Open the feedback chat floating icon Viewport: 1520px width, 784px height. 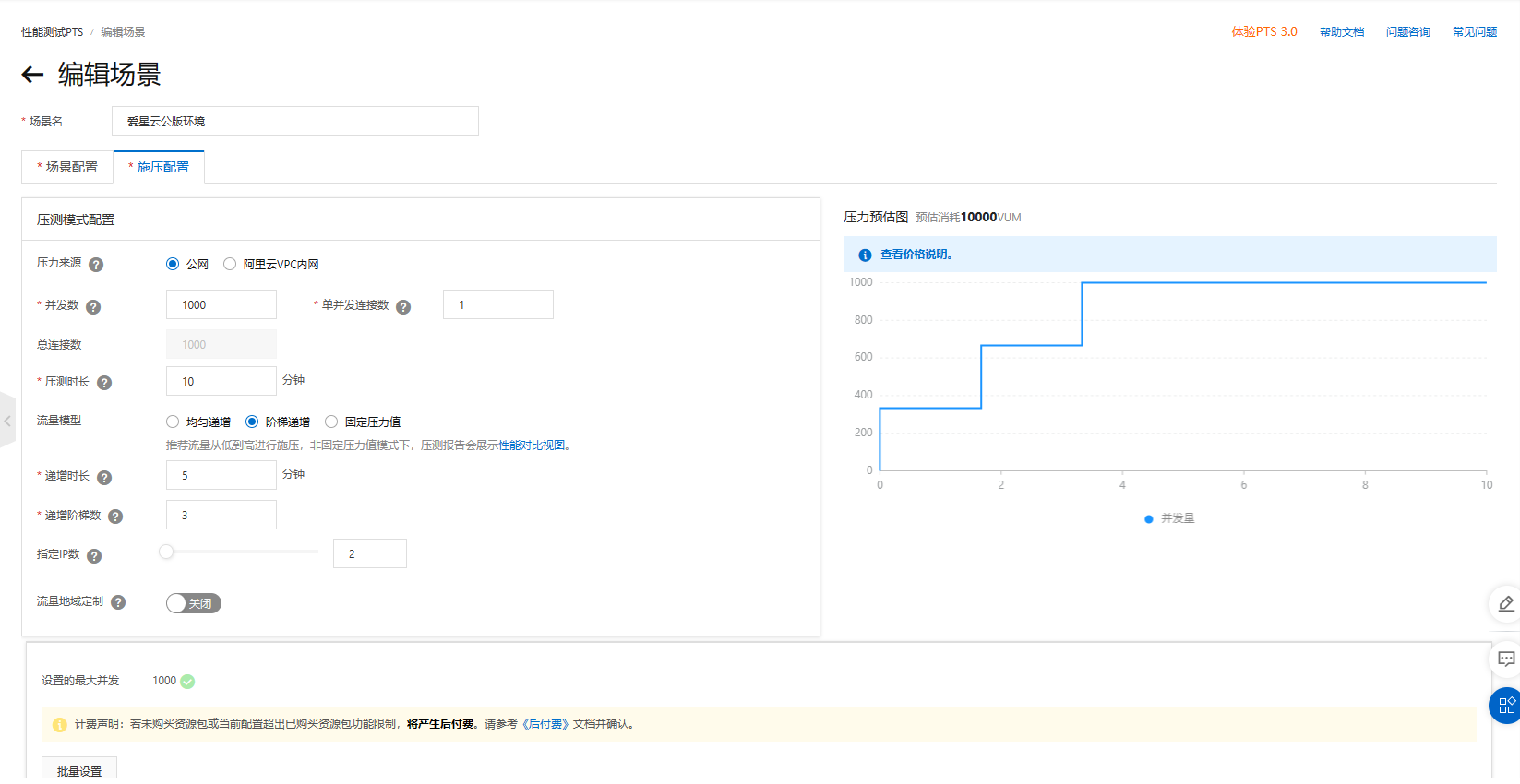click(x=1506, y=659)
